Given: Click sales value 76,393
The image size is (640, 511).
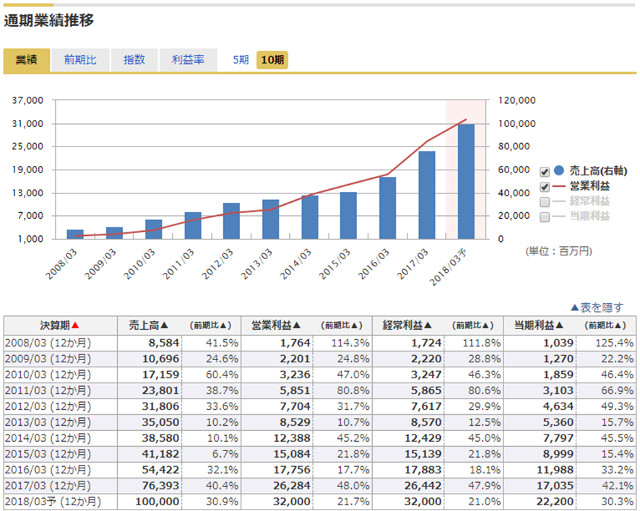Looking at the screenshot, I should 160,486.
